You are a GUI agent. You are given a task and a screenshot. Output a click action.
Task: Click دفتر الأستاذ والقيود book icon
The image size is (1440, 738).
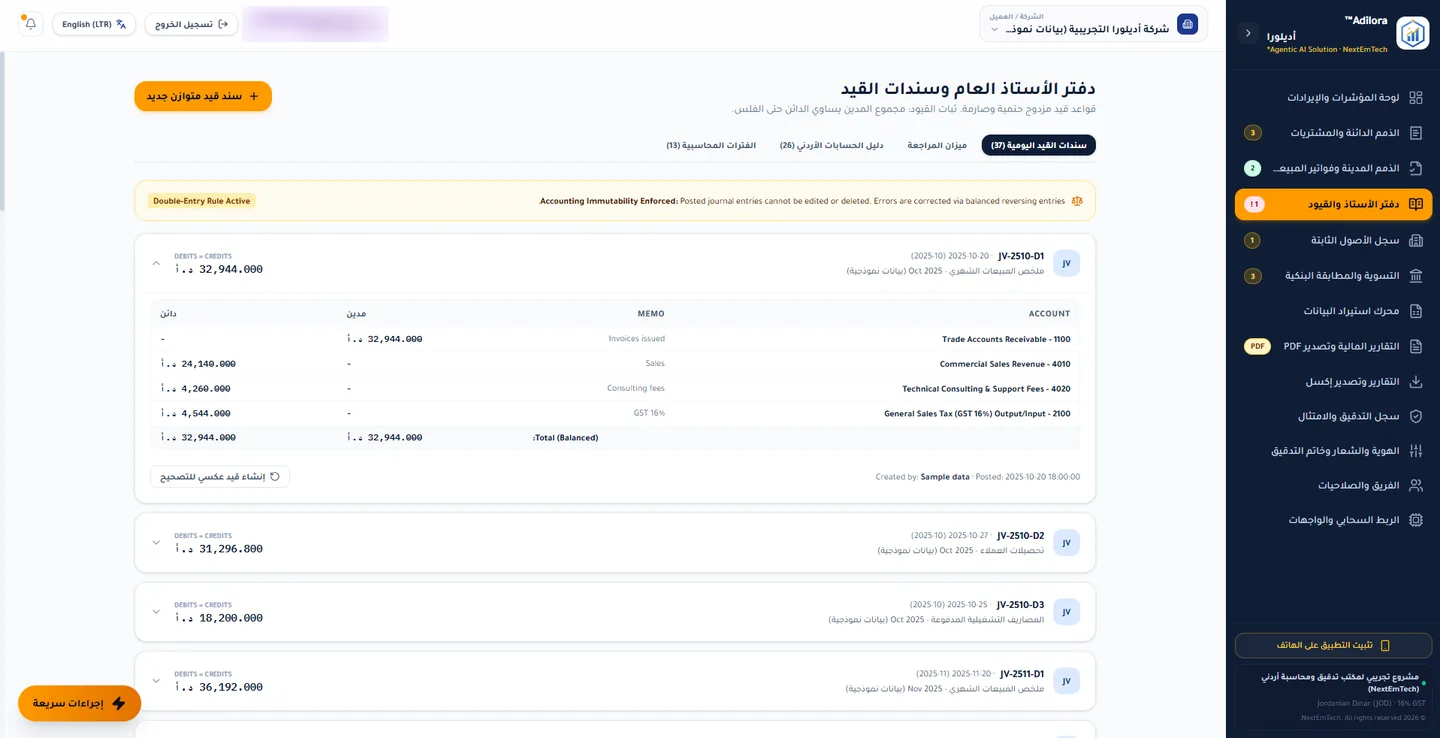[1415, 204]
